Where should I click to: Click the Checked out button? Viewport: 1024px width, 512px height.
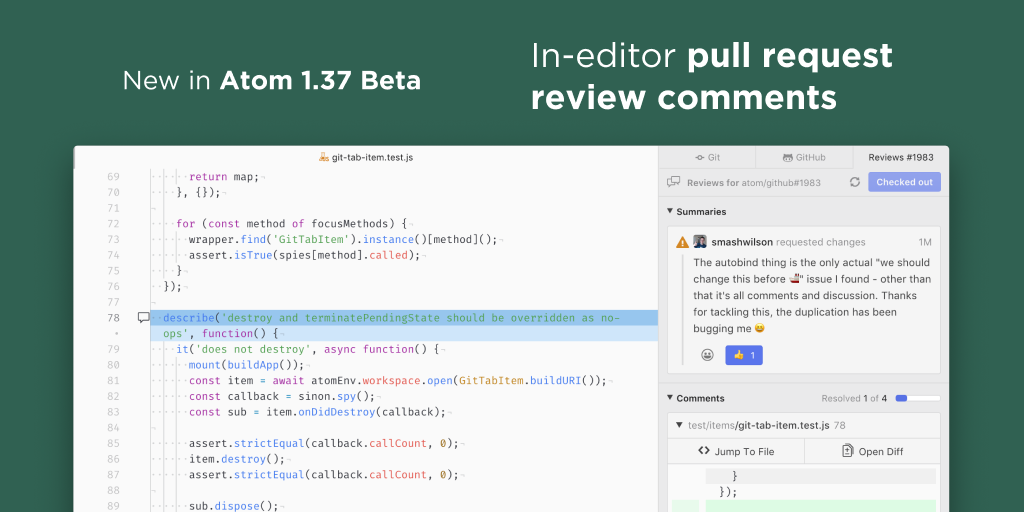(x=904, y=182)
